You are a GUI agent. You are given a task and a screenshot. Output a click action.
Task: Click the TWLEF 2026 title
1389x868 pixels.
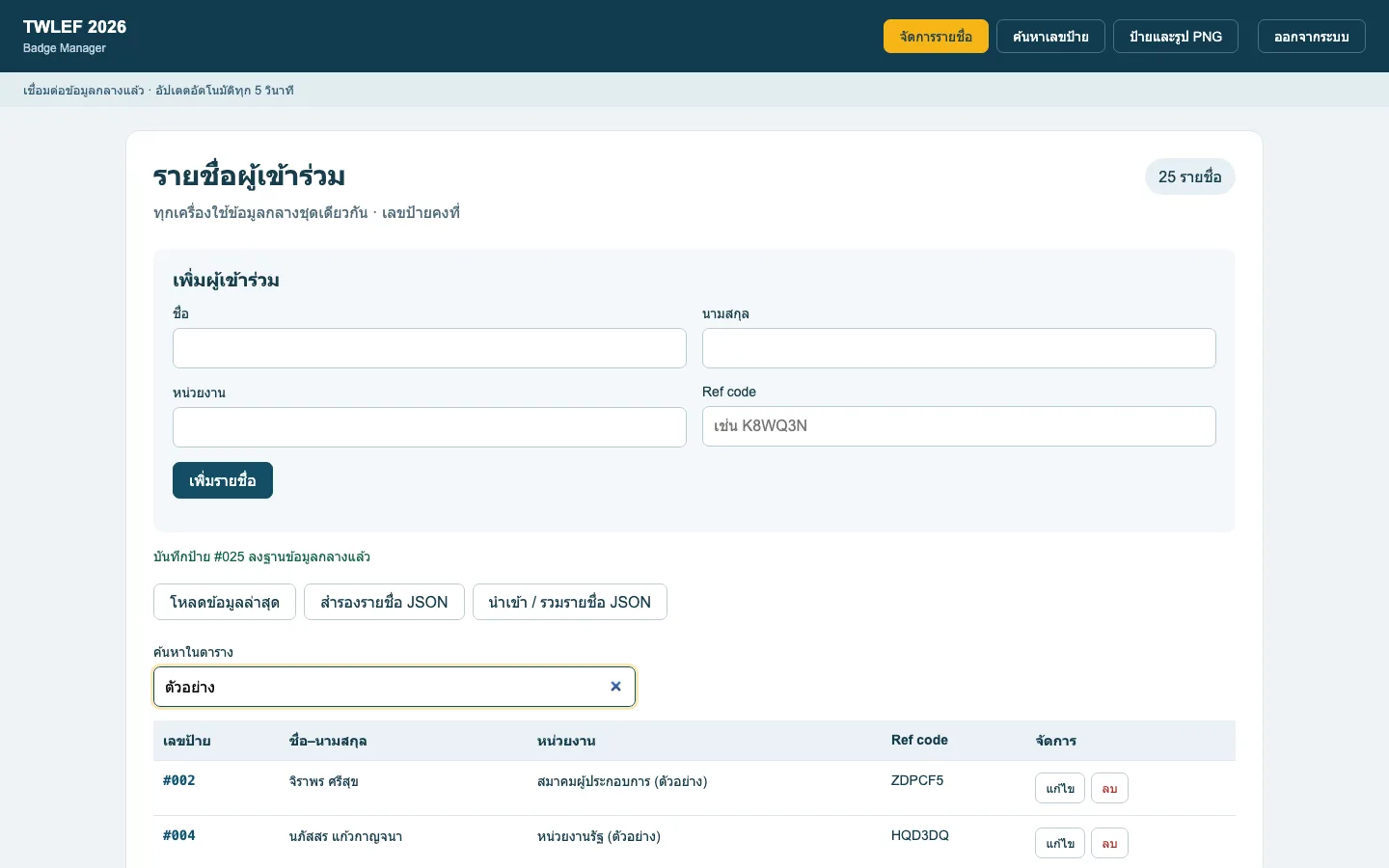(x=75, y=27)
